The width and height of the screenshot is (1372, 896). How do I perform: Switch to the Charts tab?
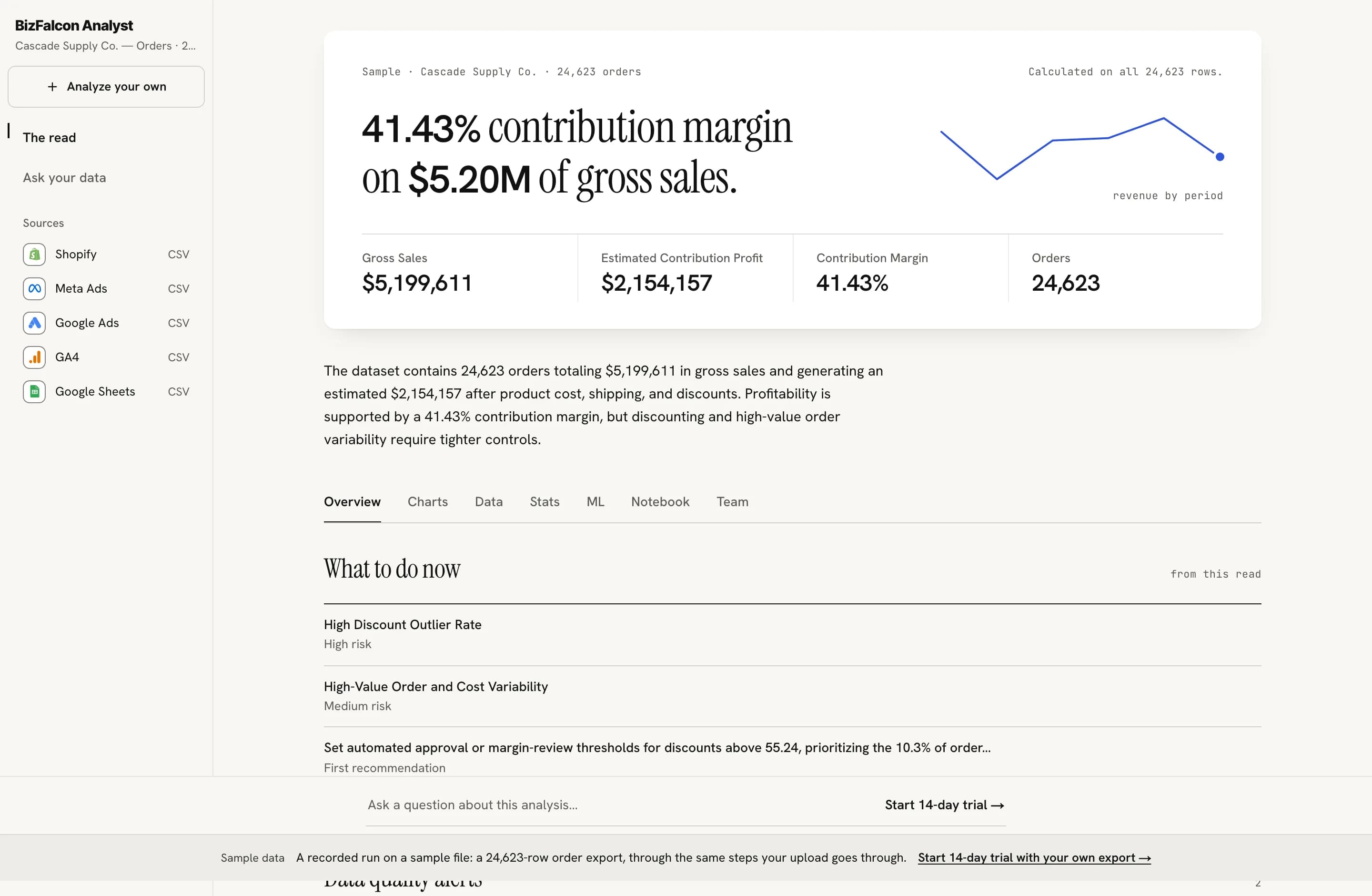[428, 502]
